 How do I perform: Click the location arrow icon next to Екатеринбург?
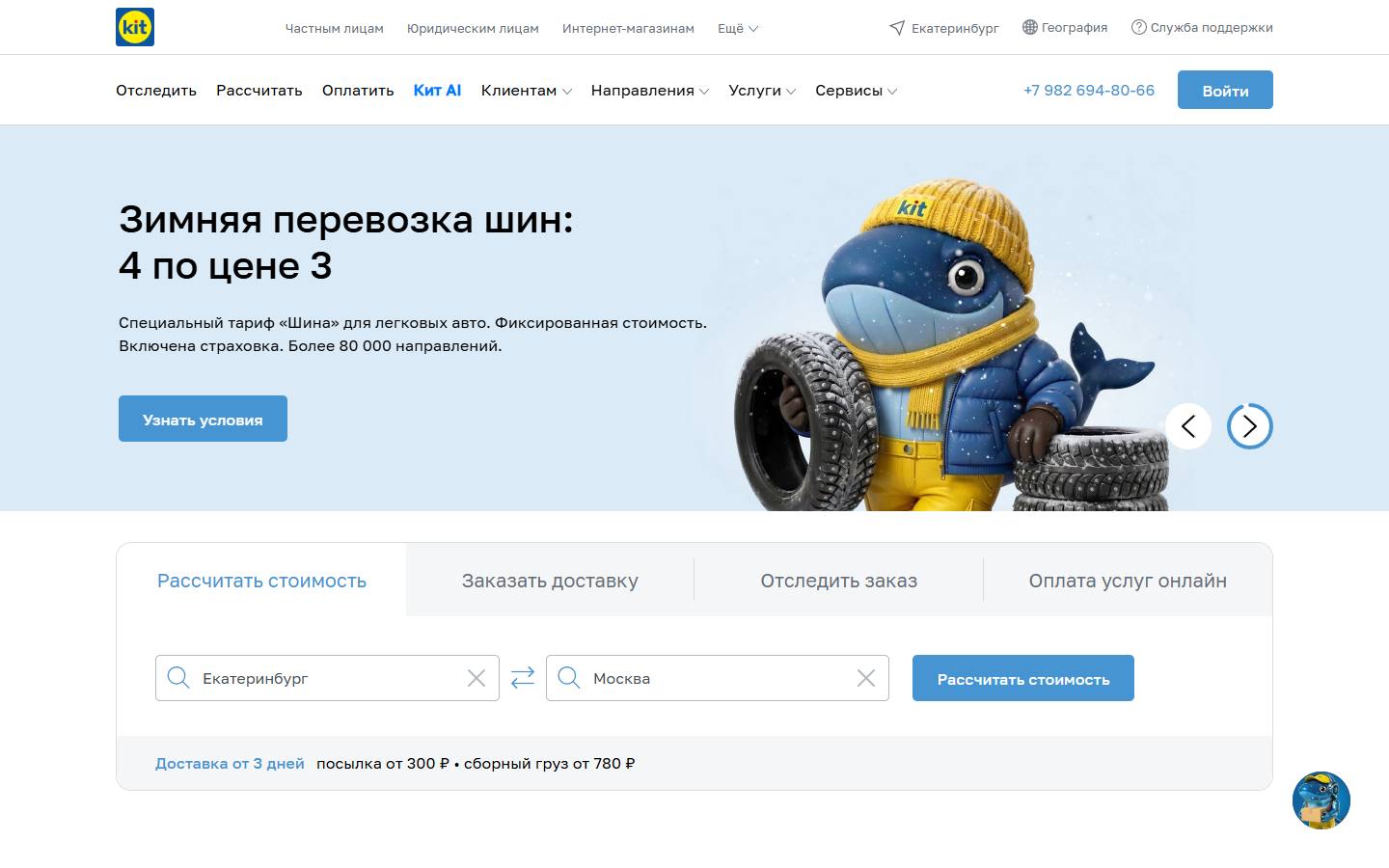[x=897, y=28]
